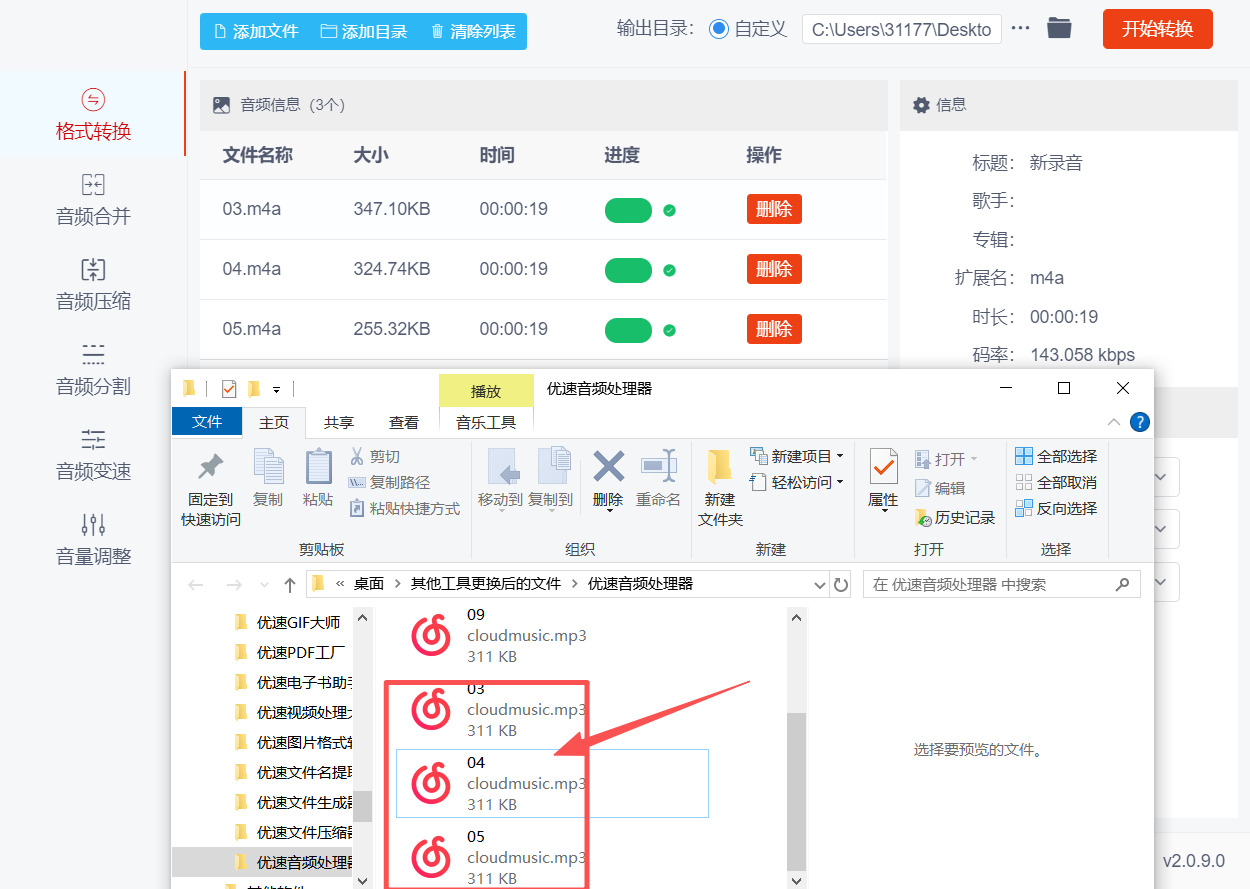The image size is (1250, 889).
Task: Select the 09 cloudmusic.mp3 file
Action: [552, 635]
